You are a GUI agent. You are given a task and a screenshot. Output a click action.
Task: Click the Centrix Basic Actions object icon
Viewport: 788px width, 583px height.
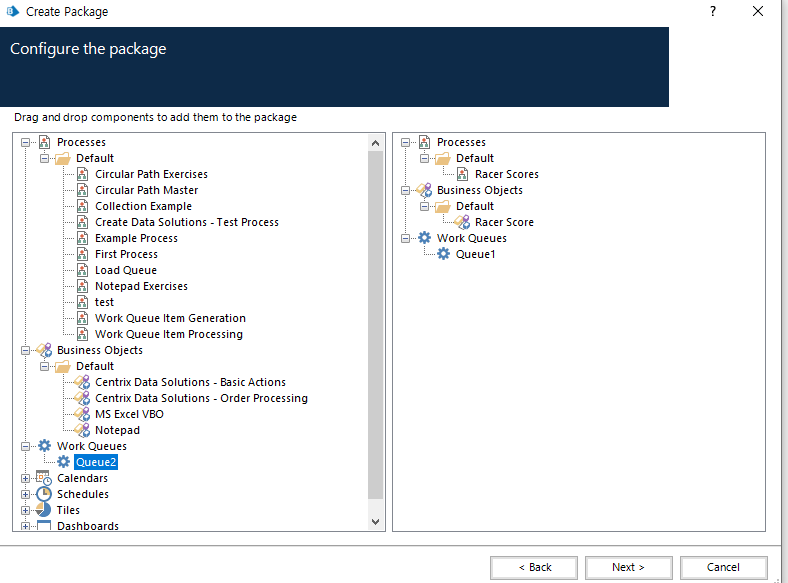click(82, 382)
